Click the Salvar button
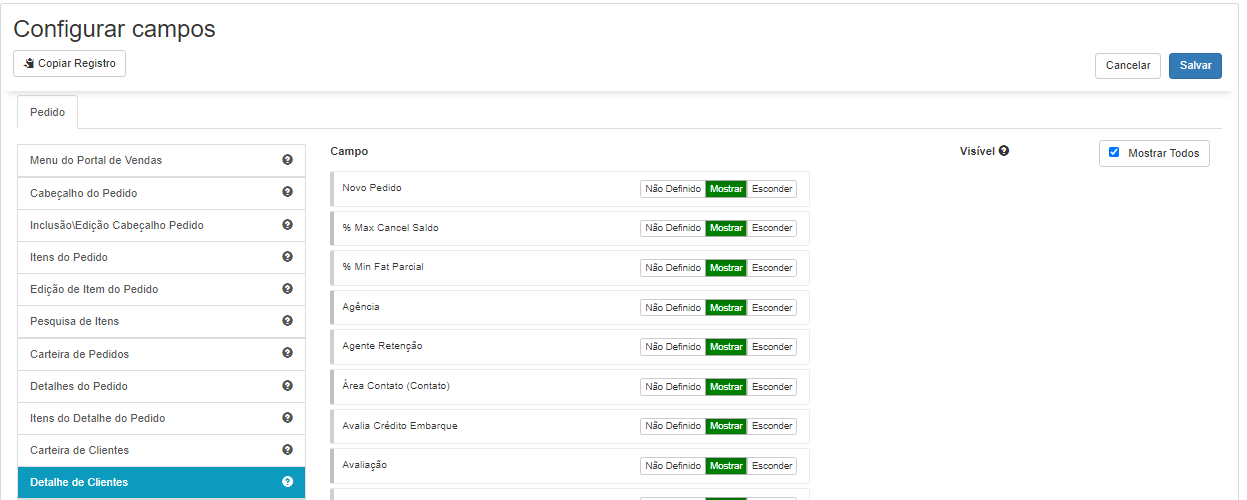 coord(1195,65)
